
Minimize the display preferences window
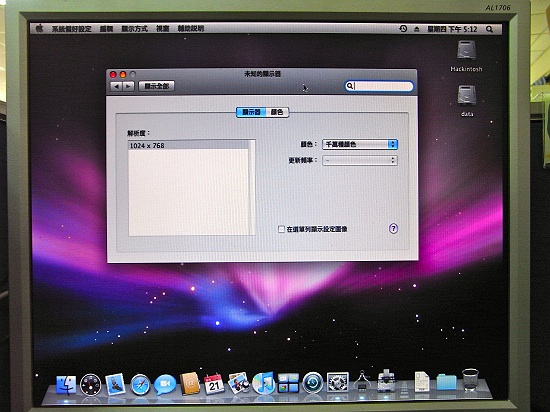tap(123, 74)
